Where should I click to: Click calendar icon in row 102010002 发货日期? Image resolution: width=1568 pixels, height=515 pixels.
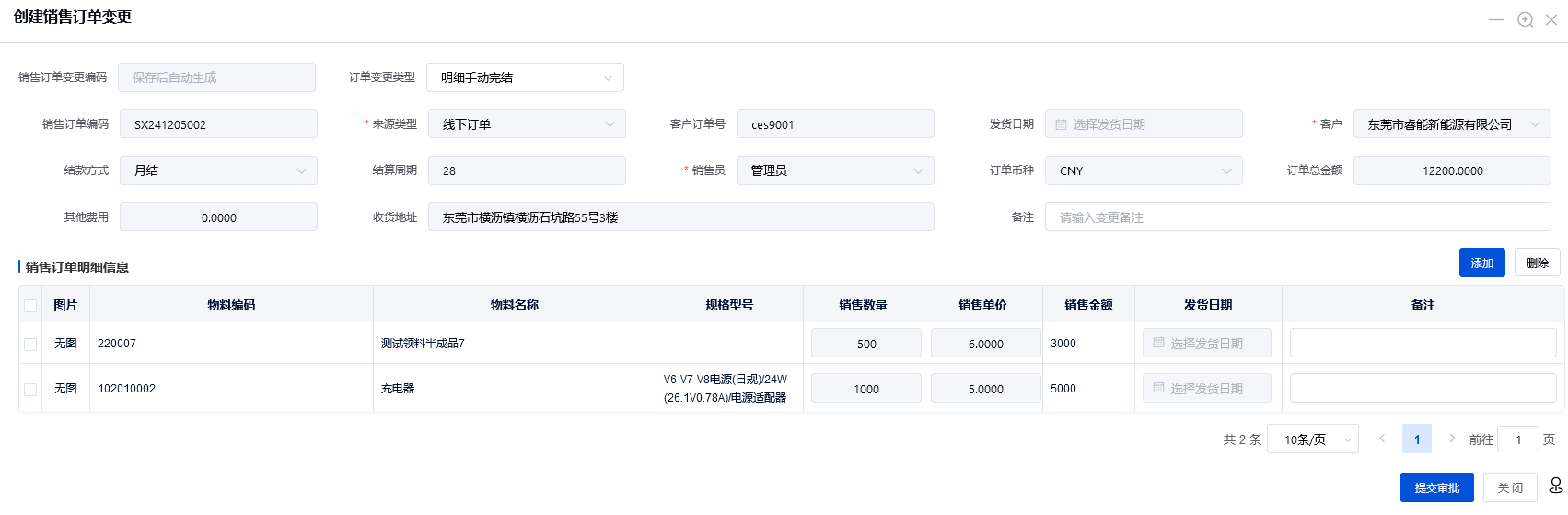click(1158, 388)
